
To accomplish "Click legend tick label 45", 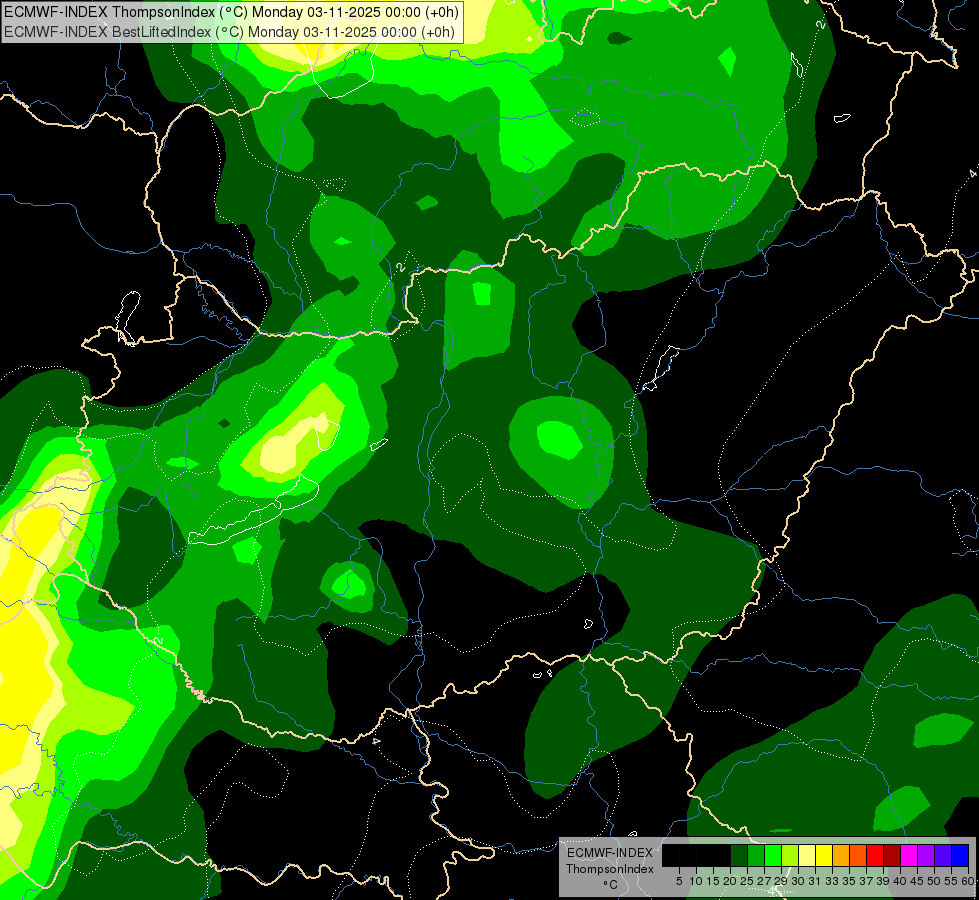I will [x=917, y=881].
